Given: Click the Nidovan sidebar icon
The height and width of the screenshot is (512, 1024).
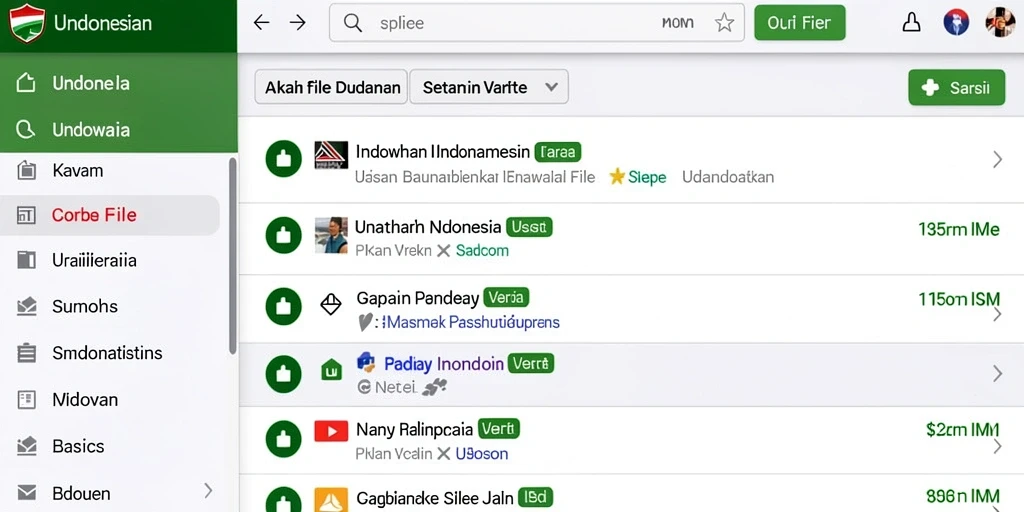Looking at the screenshot, I should point(26,400).
